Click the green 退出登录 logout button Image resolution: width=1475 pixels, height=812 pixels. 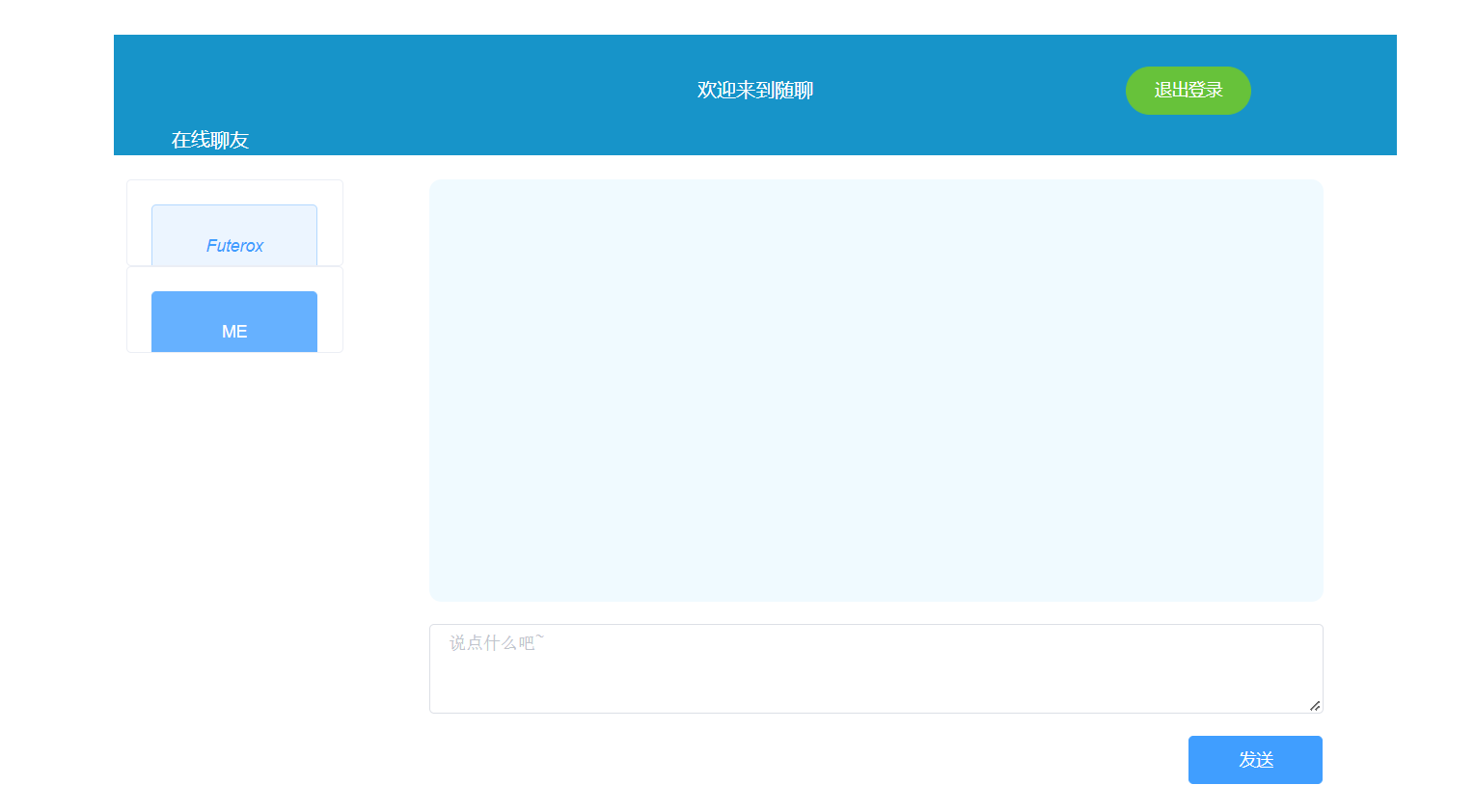[1188, 91]
